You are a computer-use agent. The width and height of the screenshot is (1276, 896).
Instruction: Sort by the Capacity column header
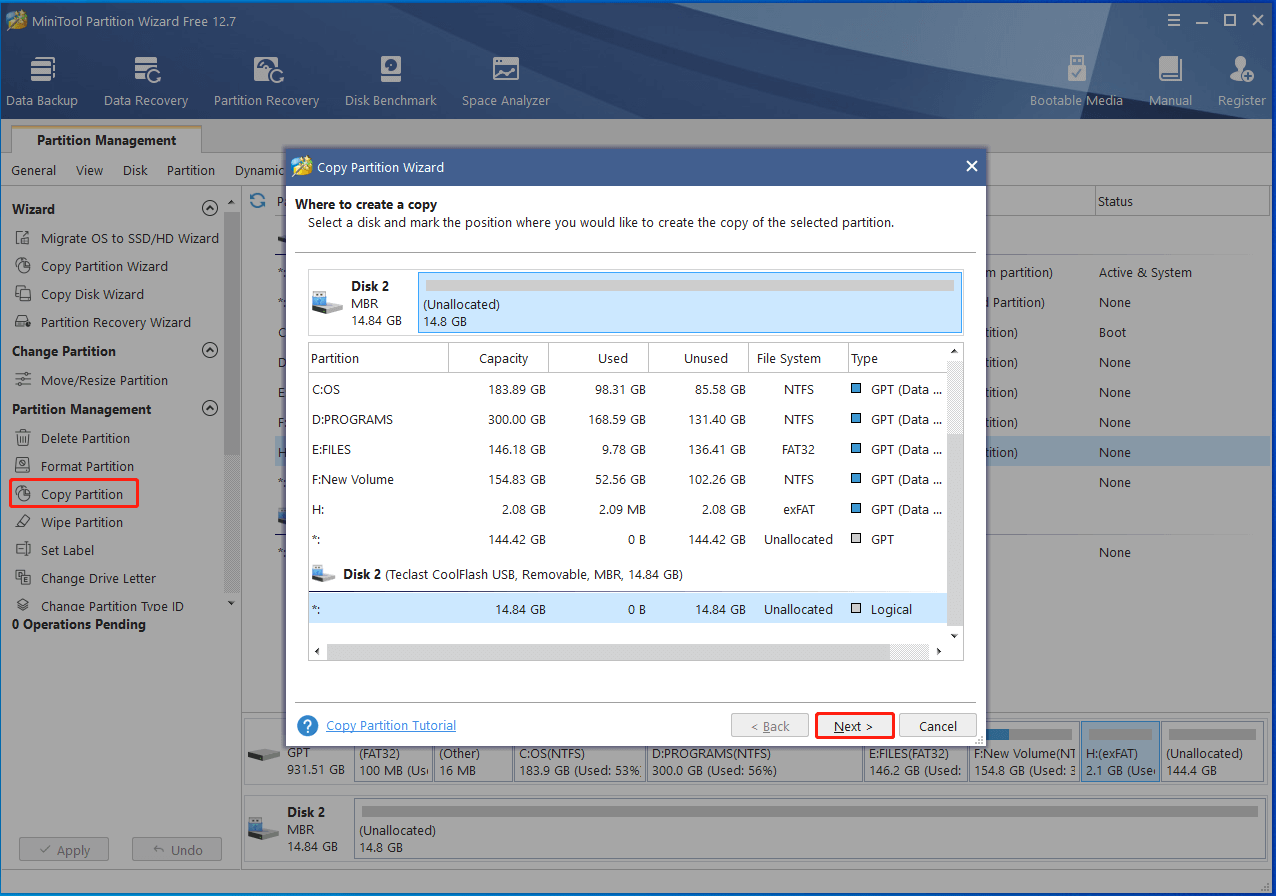pyautogui.click(x=499, y=358)
